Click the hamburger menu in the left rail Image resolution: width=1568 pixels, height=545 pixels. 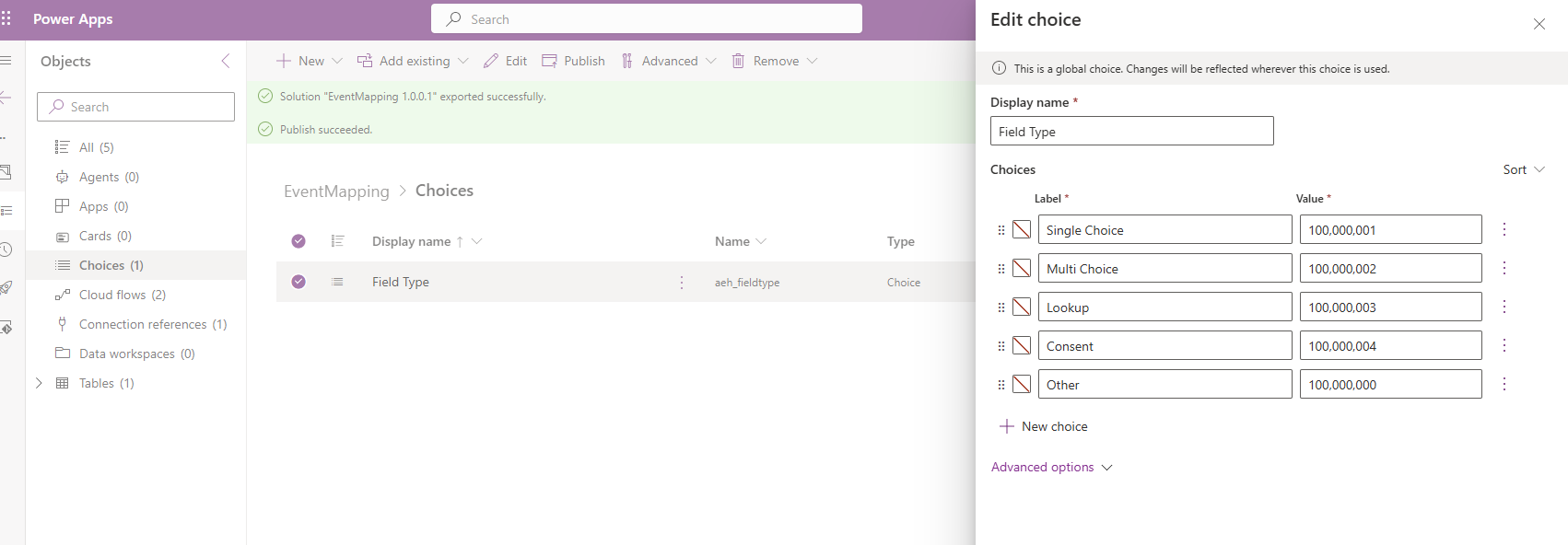coord(6,61)
